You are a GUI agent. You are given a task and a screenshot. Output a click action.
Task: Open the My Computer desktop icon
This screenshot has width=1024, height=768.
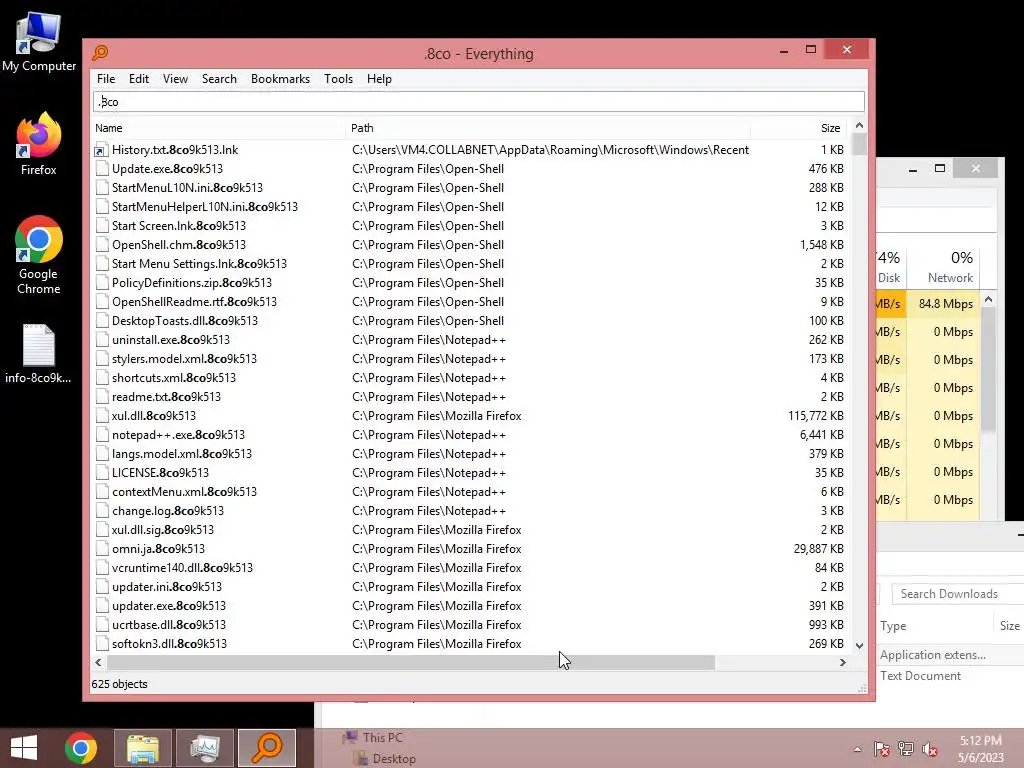39,42
